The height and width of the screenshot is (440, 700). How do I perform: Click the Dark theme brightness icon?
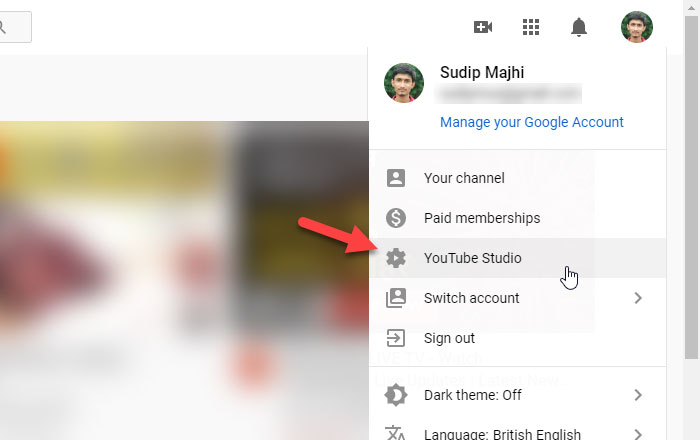coord(396,395)
